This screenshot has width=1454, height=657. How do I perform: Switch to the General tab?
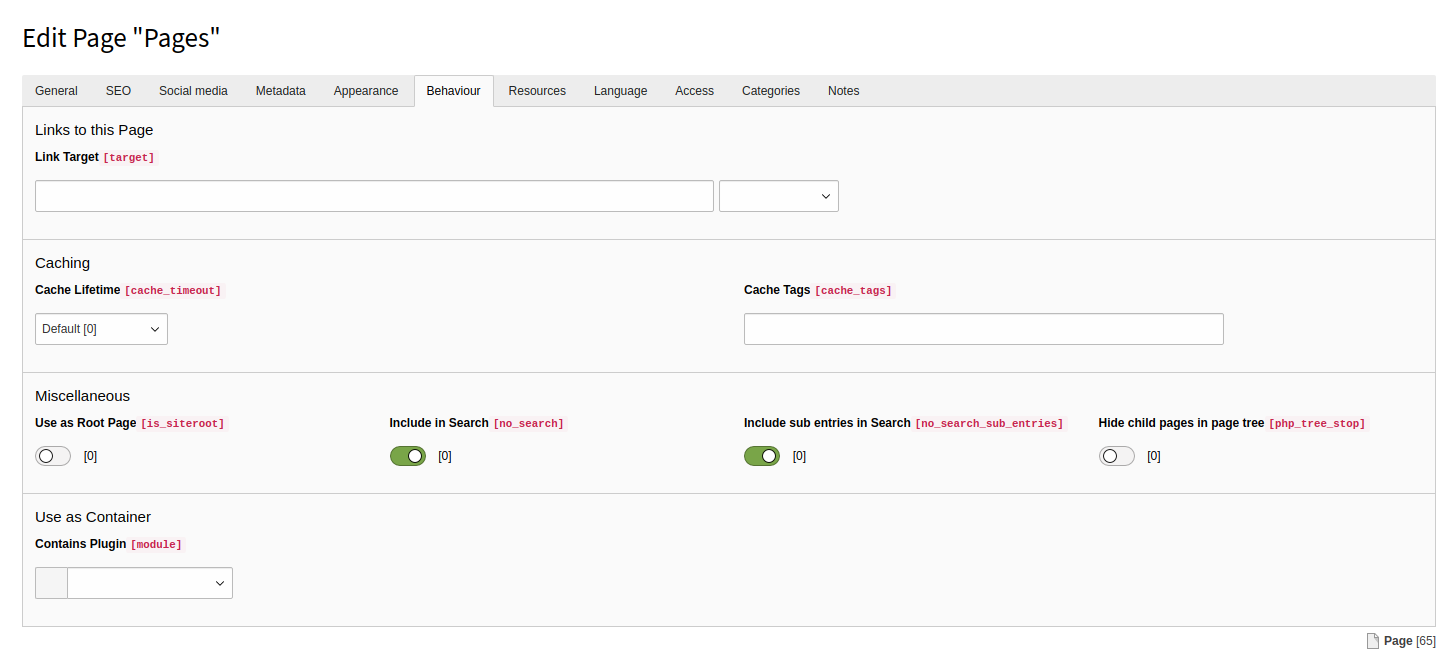tap(56, 90)
